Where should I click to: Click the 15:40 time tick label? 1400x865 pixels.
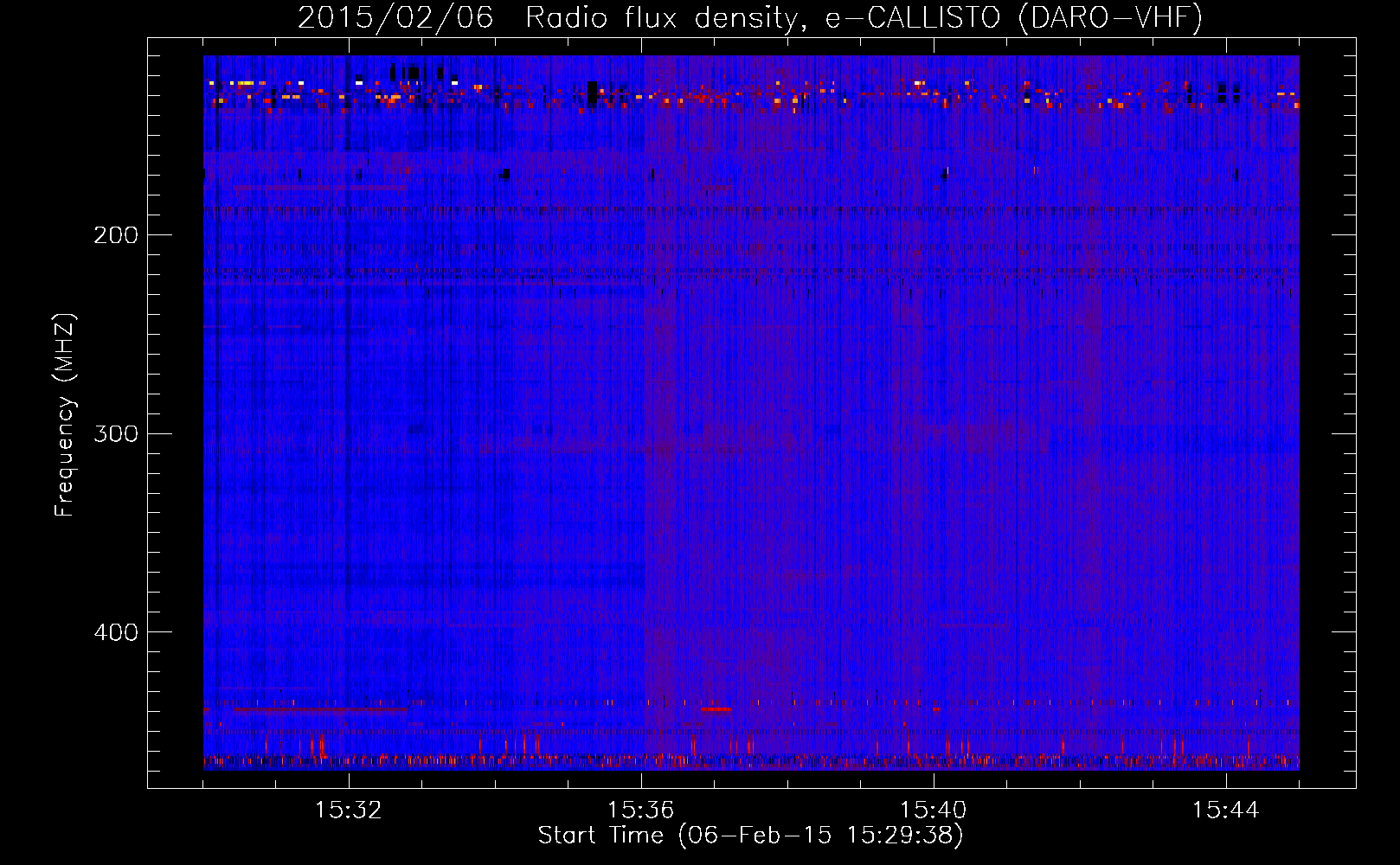coord(934,811)
